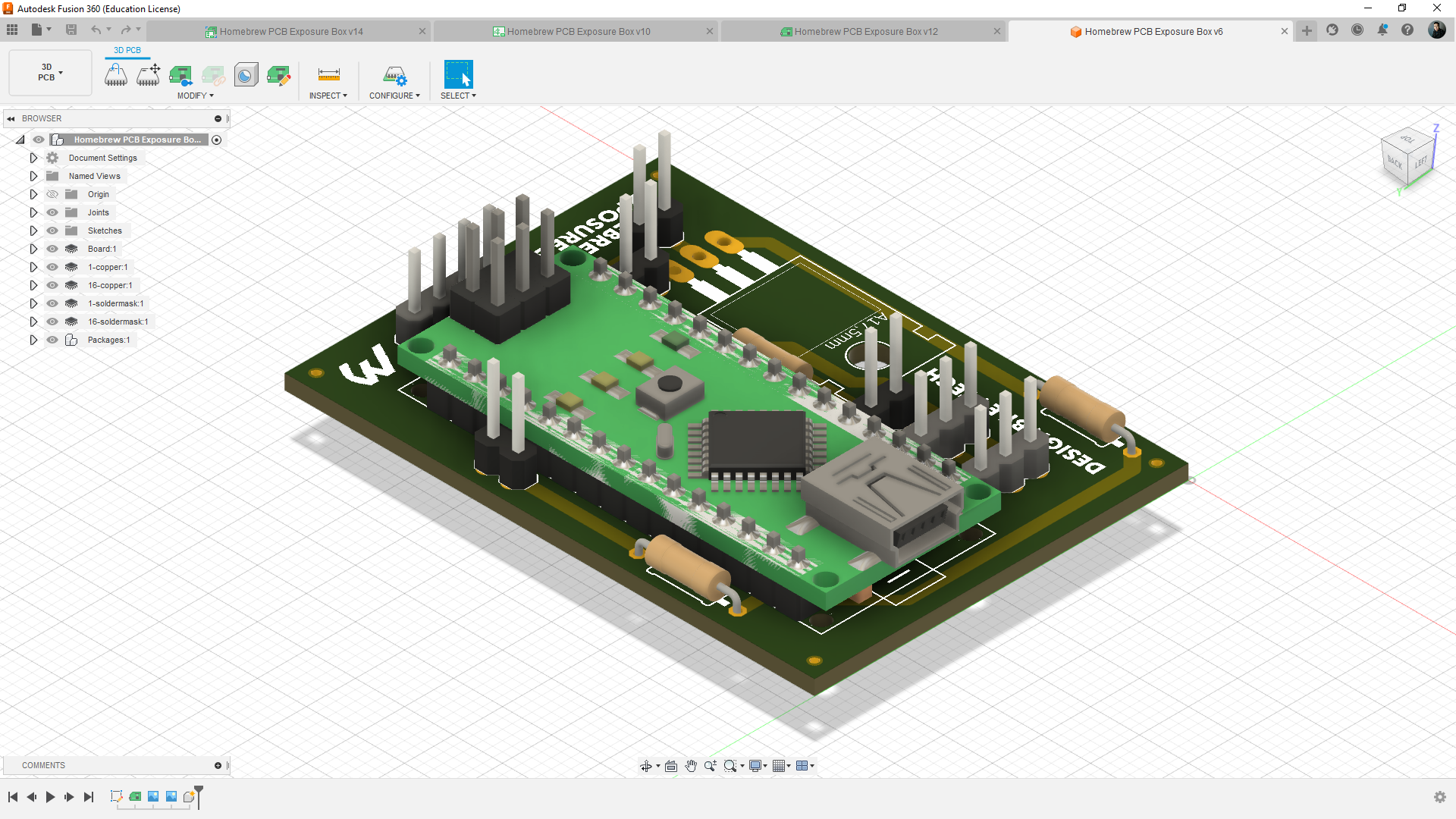Activate the Look At tool
This screenshot has height=819, width=1456.
(x=670, y=766)
